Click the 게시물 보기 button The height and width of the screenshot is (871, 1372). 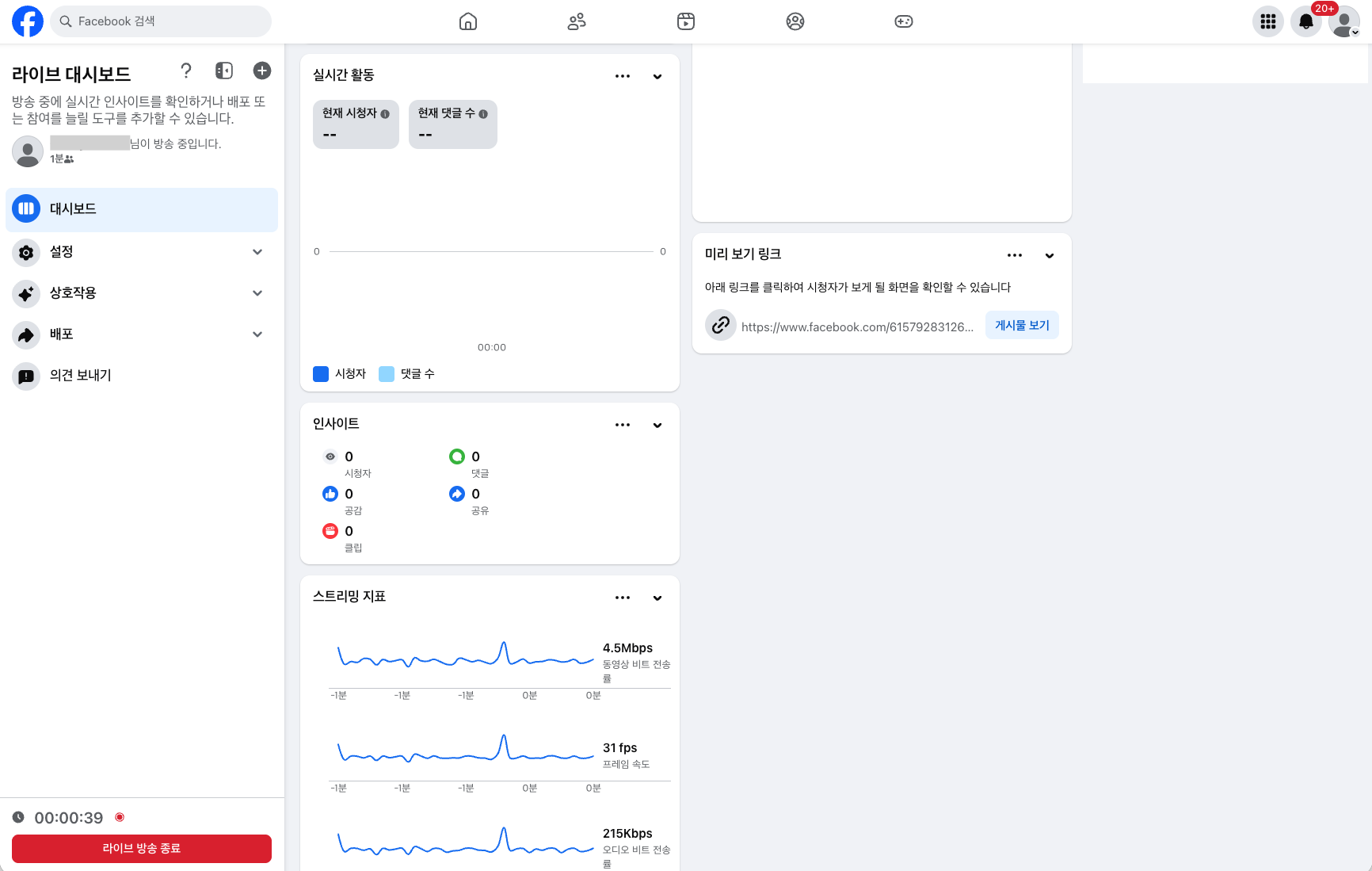coord(1021,325)
